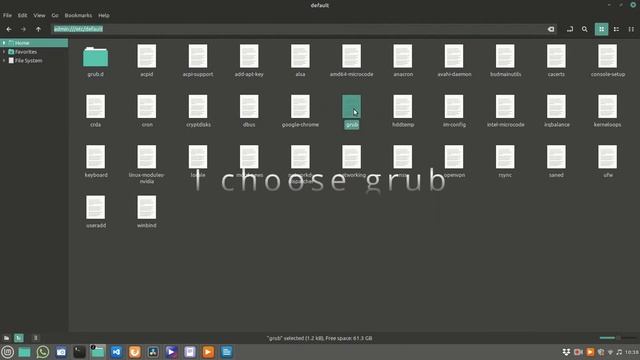This screenshot has height=360, width=640.
Task: Show tree sidebar via status bar button
Action: click(x=19, y=338)
